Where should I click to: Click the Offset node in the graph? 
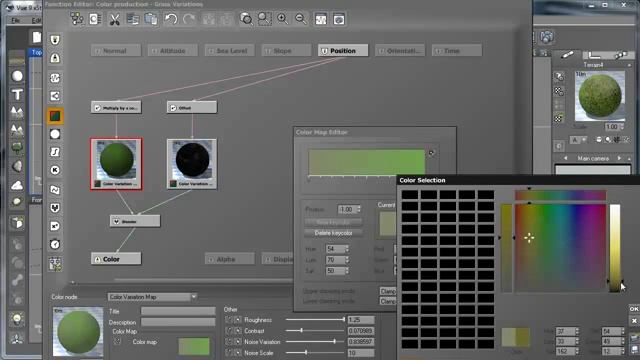192,108
